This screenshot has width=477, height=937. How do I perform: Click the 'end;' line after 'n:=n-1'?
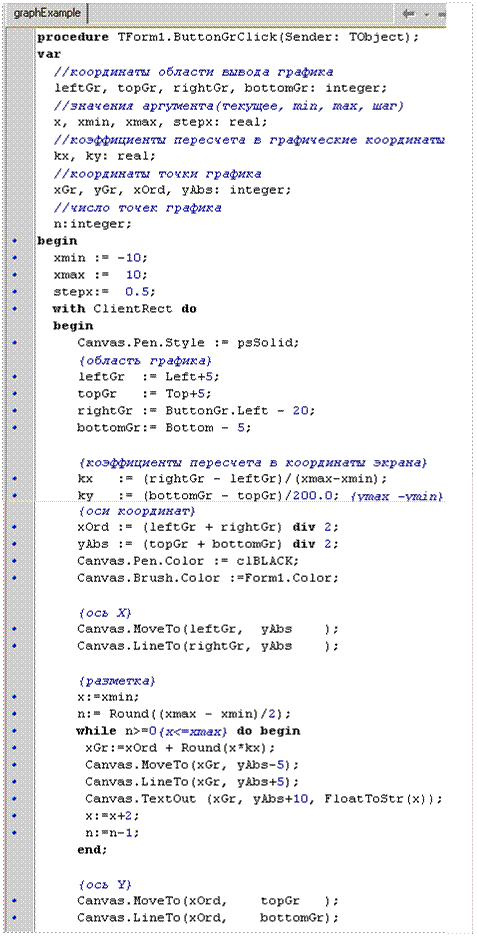(x=92, y=850)
